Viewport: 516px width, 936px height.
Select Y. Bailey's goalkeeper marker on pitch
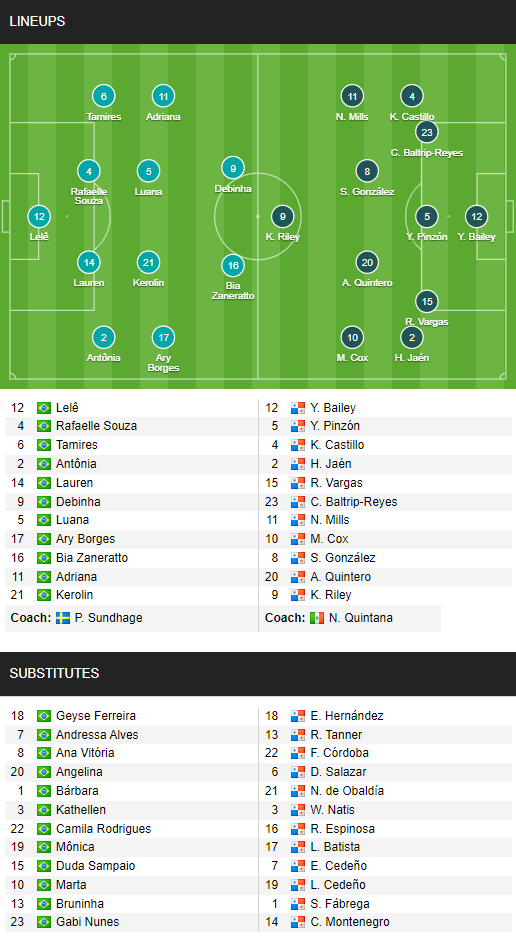477,217
